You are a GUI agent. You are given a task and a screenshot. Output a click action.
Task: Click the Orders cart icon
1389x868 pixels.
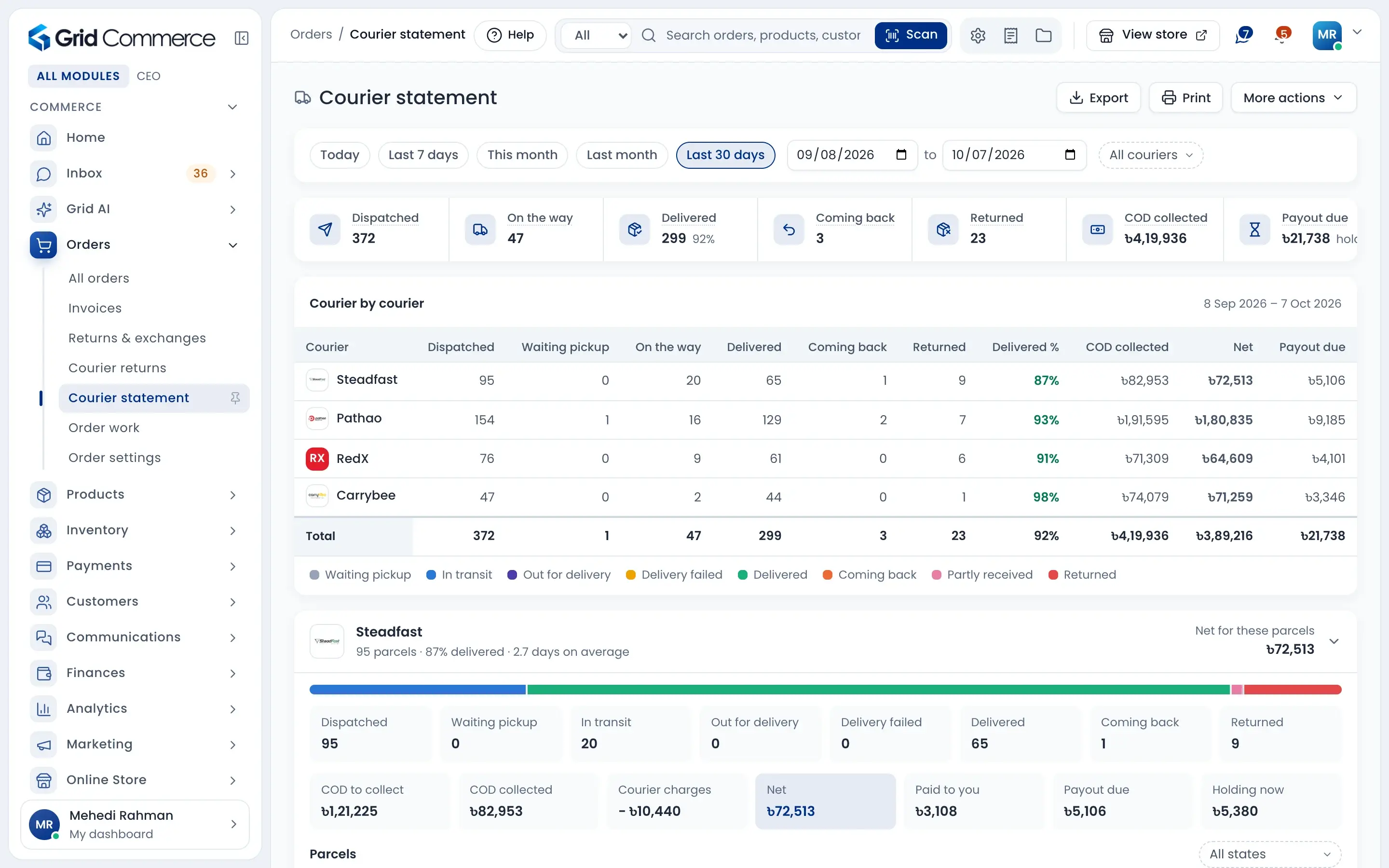(x=43, y=244)
